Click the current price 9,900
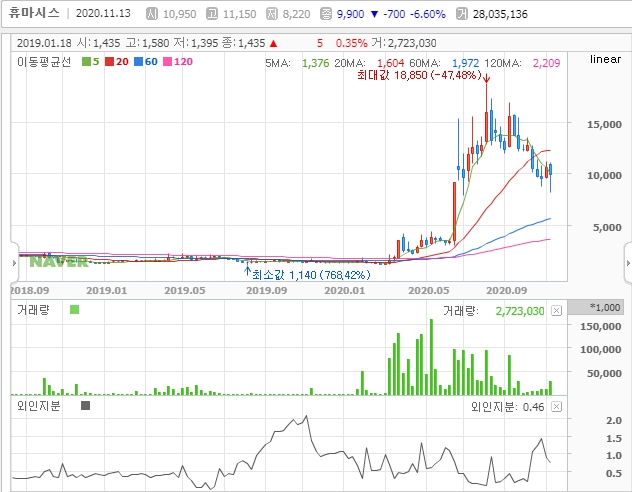Image resolution: width=632 pixels, height=492 pixels. 350,14
